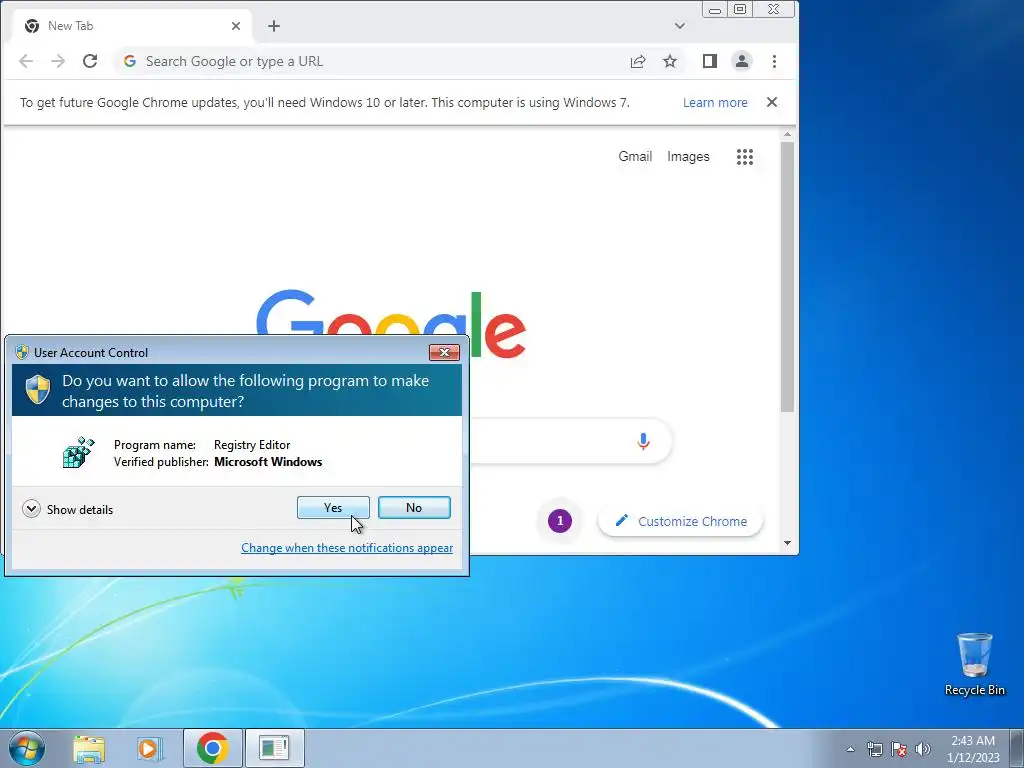Viewport: 1024px width, 768px height.
Task: Open Gmail link
Action: [x=635, y=157]
